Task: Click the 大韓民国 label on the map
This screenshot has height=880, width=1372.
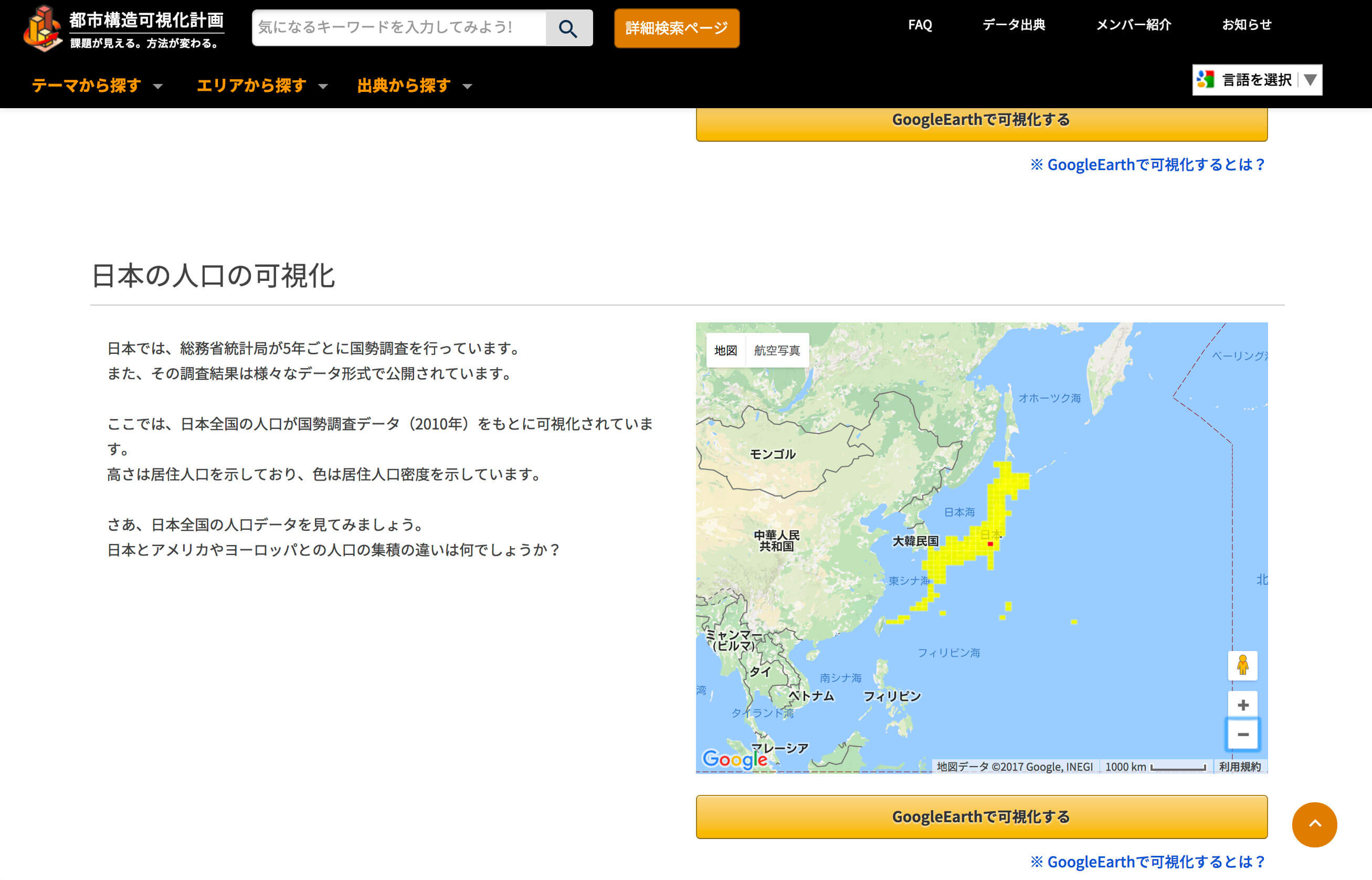Action: 915,541
